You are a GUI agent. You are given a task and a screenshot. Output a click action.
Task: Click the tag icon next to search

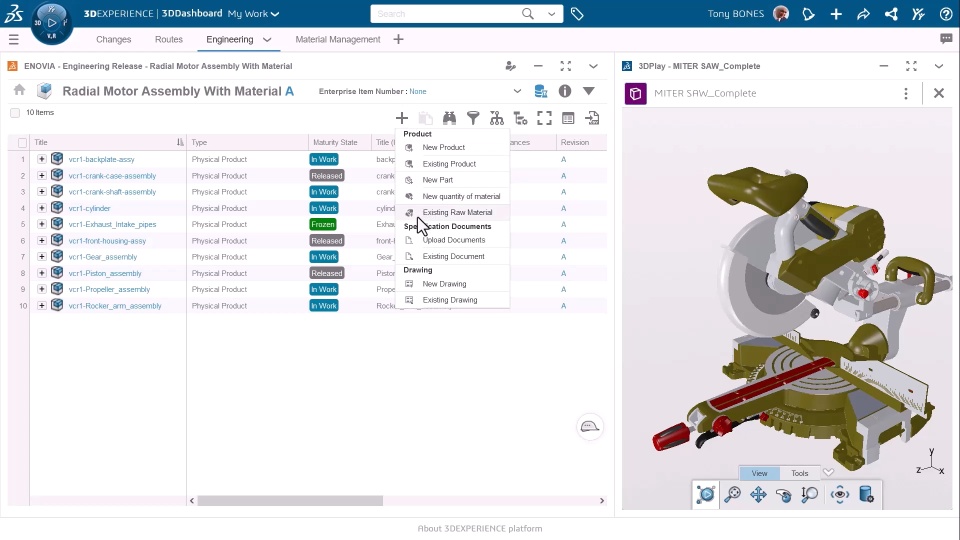pos(577,13)
